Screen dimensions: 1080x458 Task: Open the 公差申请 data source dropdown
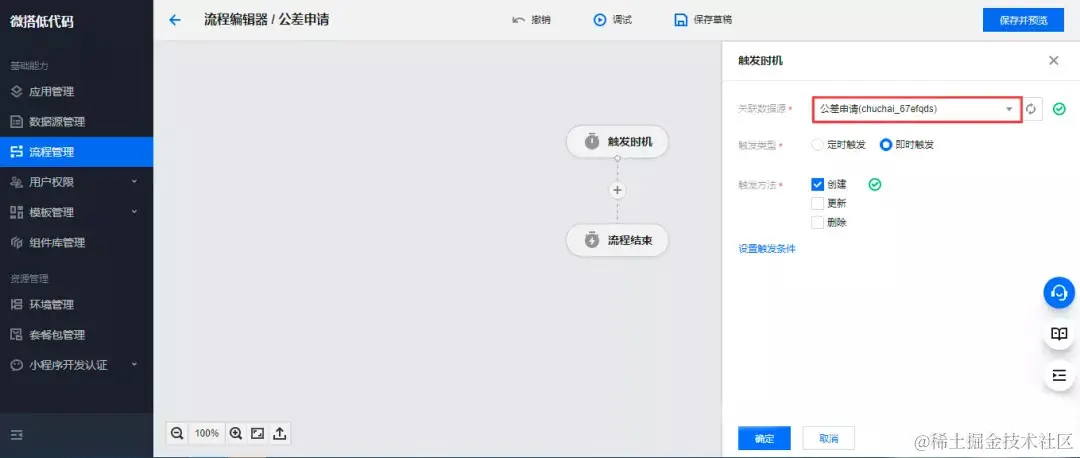coord(916,110)
